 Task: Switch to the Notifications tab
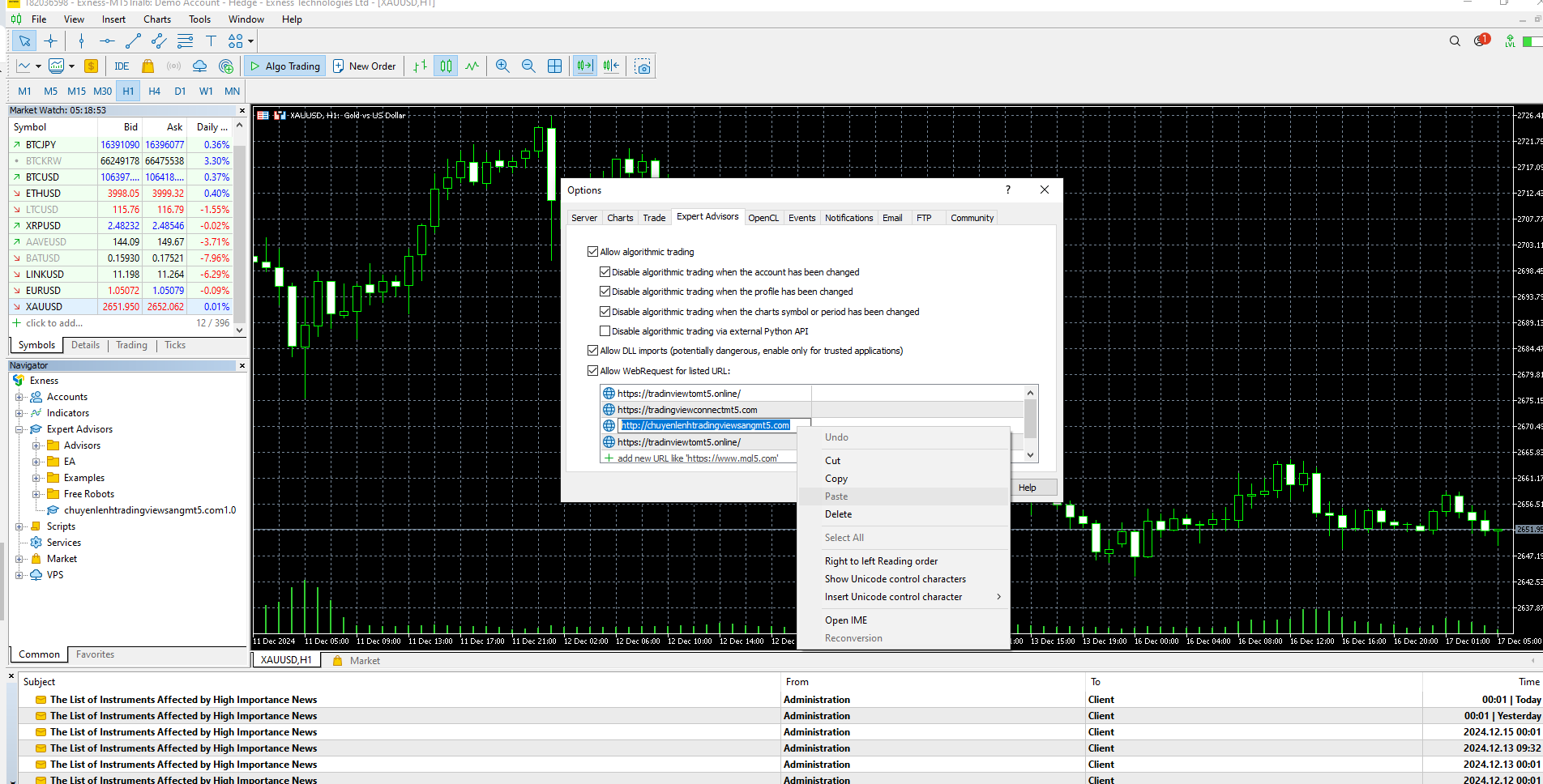pyautogui.click(x=848, y=218)
